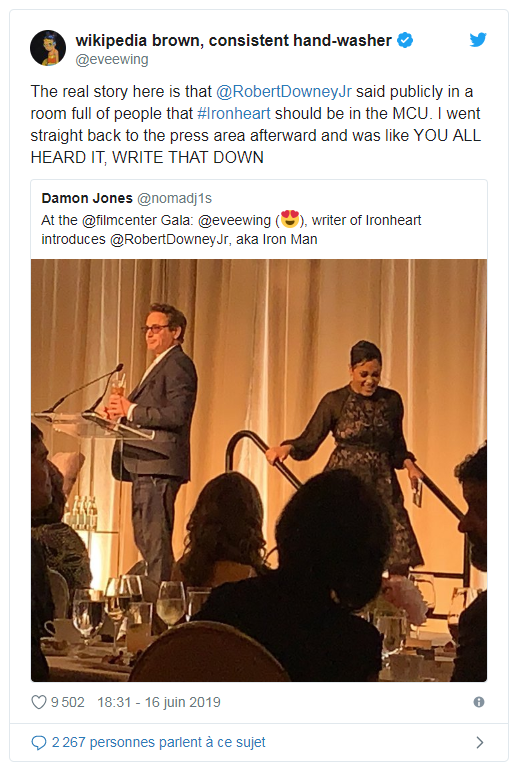Expand the conversation with the right chevron
The image size is (519, 773).
[x=480, y=742]
